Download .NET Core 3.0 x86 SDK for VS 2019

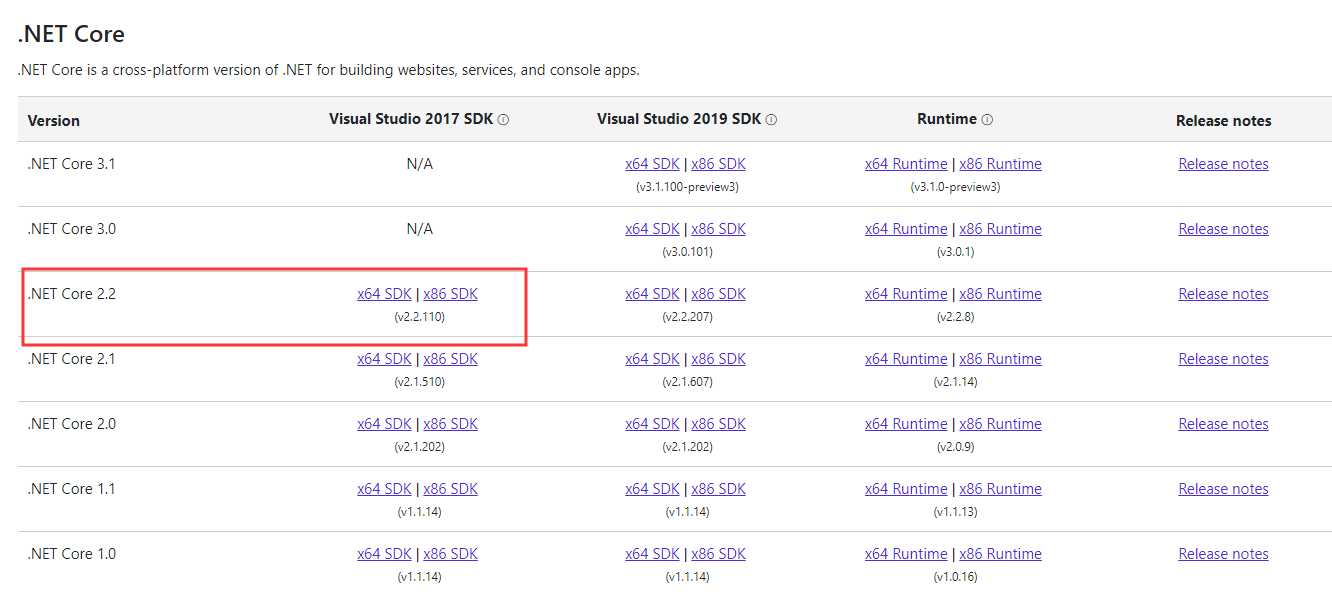(x=718, y=229)
